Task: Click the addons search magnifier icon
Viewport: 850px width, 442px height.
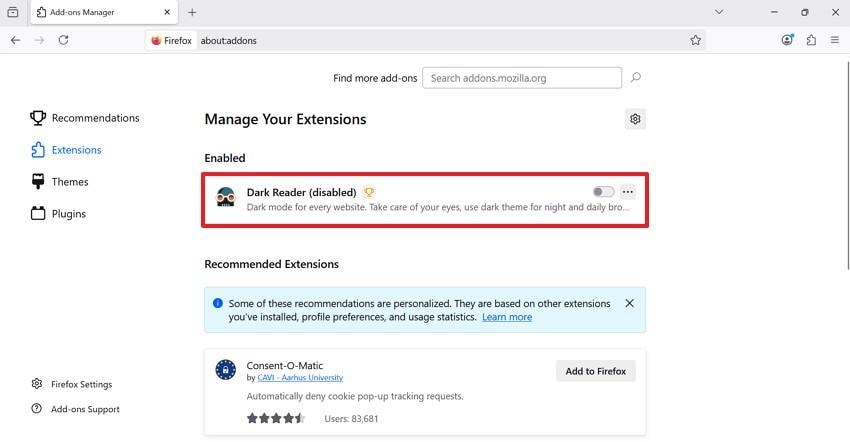Action: tap(636, 78)
